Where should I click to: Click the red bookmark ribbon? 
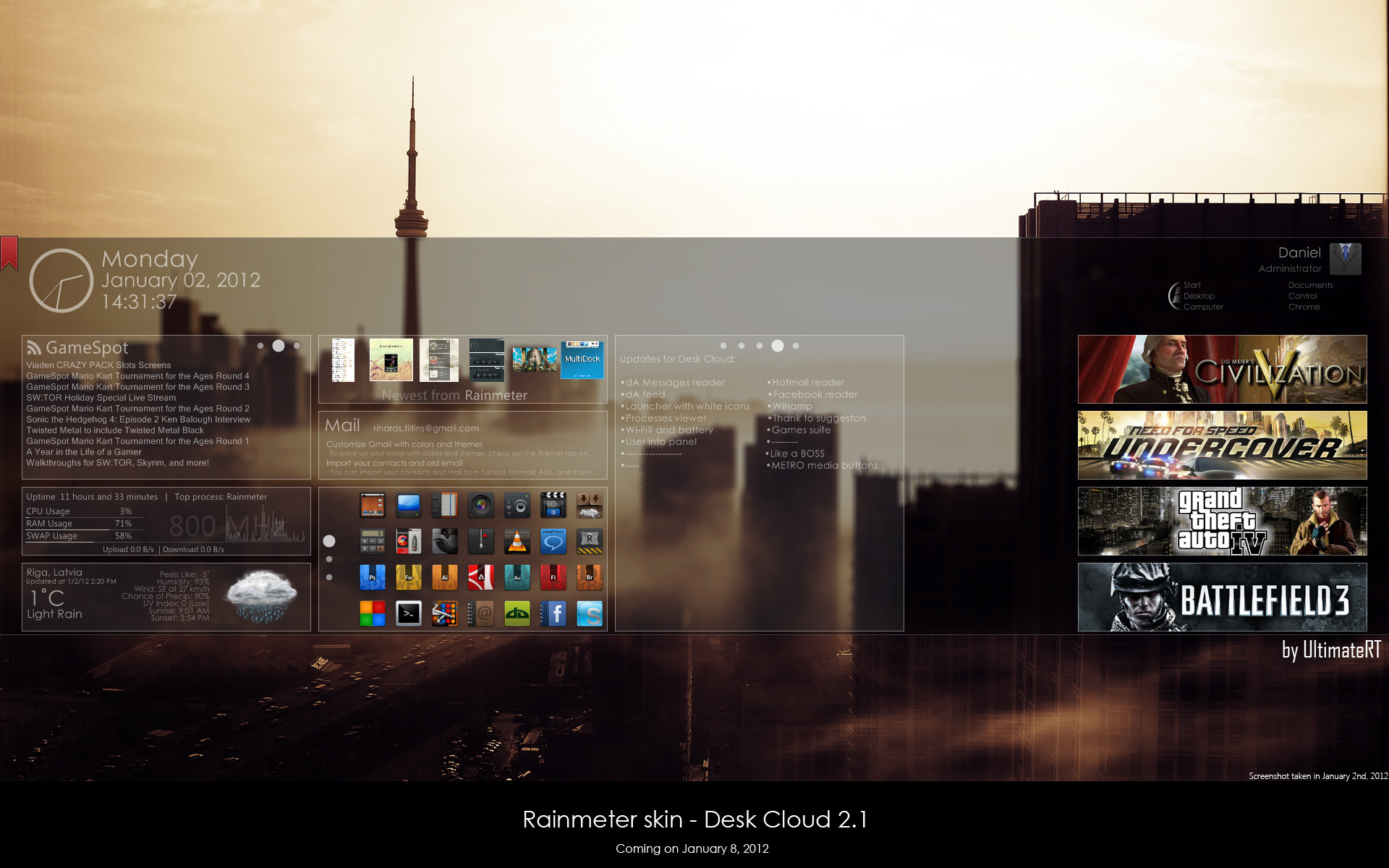pos(9,253)
